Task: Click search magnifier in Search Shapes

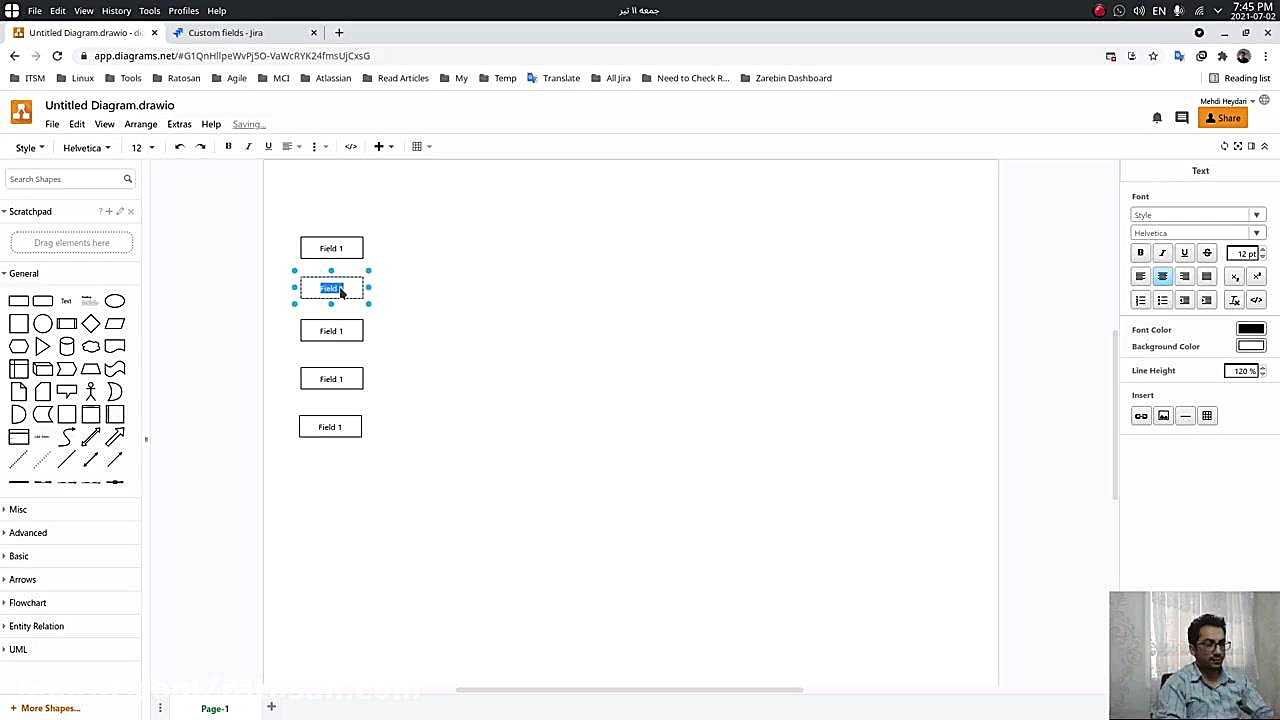Action: click(128, 179)
